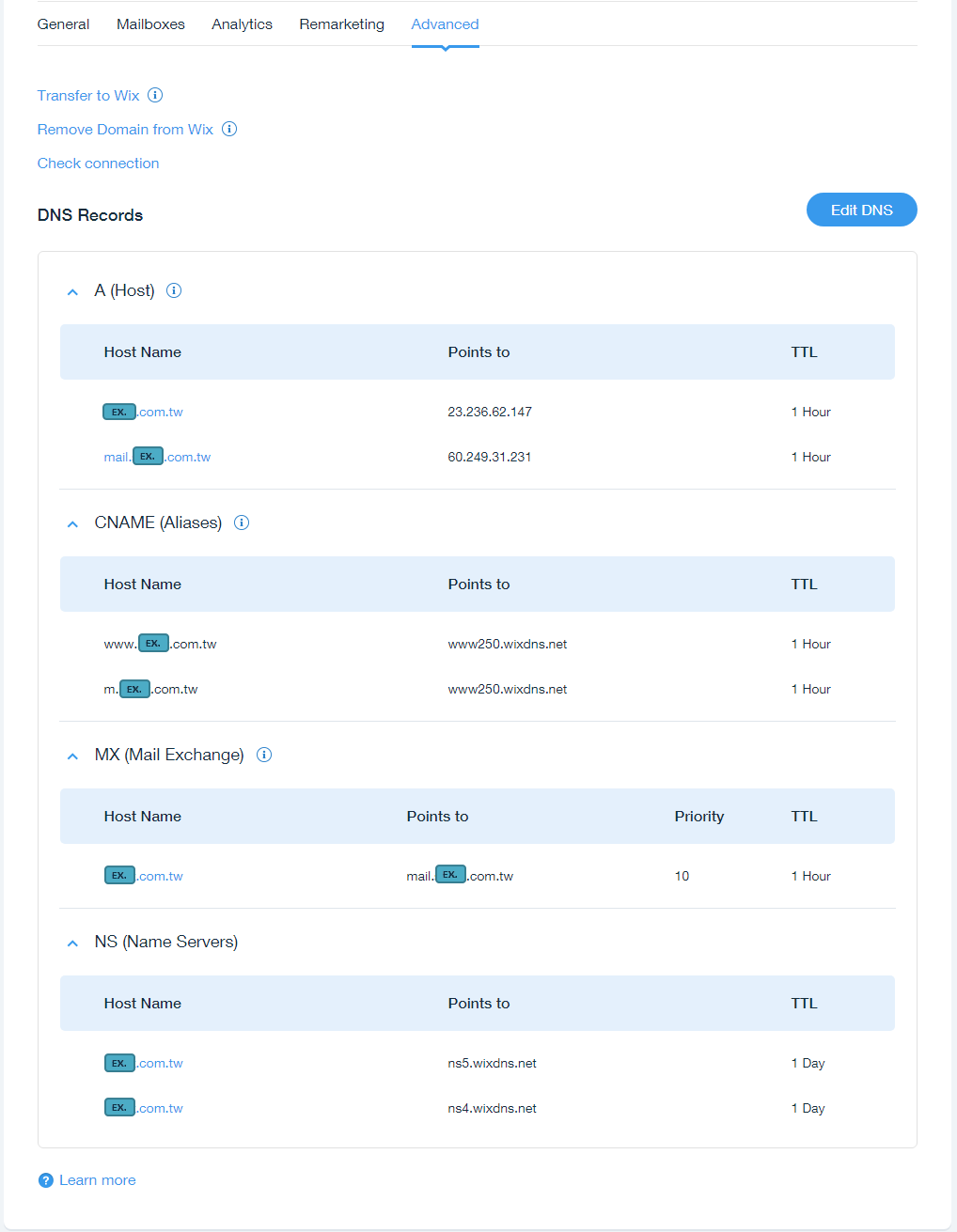The height and width of the screenshot is (1232, 957).
Task: Click the mail subdomain host name link
Action: (x=157, y=458)
